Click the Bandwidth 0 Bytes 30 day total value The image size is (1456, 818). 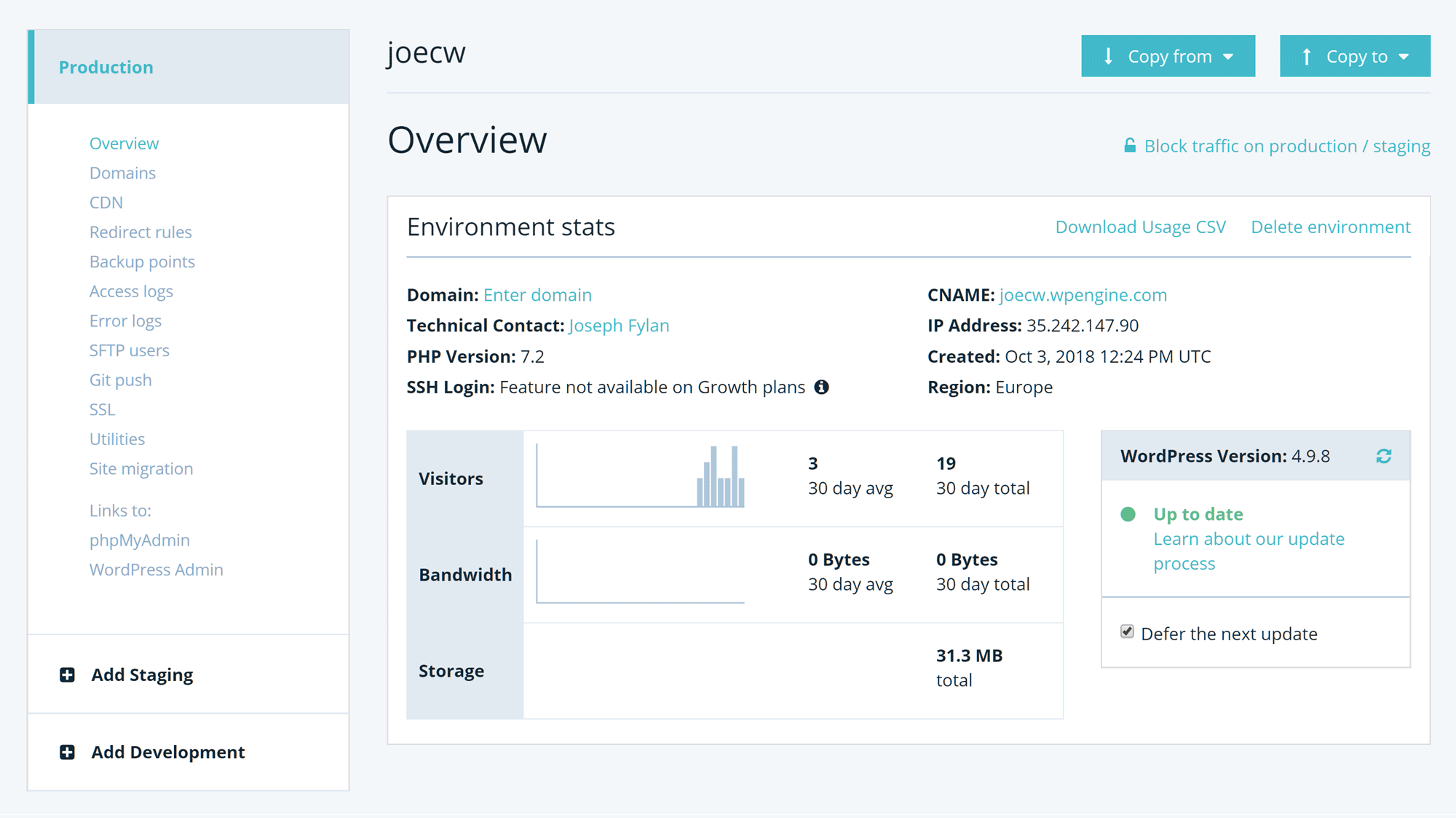click(983, 572)
